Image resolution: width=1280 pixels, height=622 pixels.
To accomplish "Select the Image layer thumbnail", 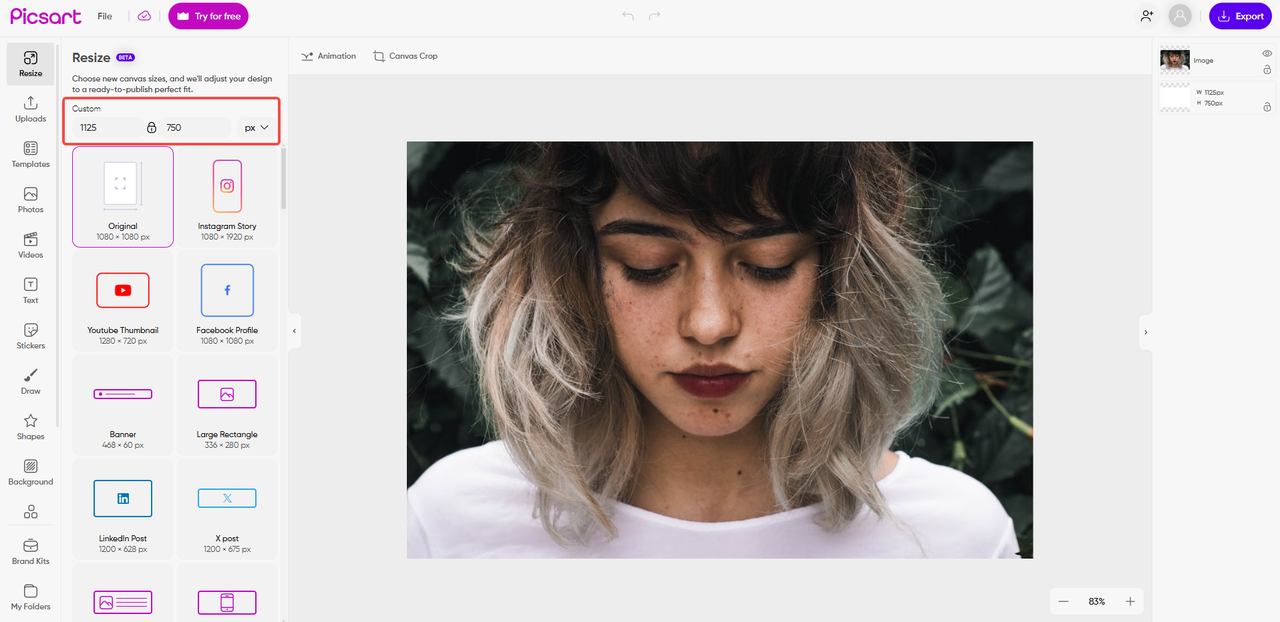I will click(1175, 61).
